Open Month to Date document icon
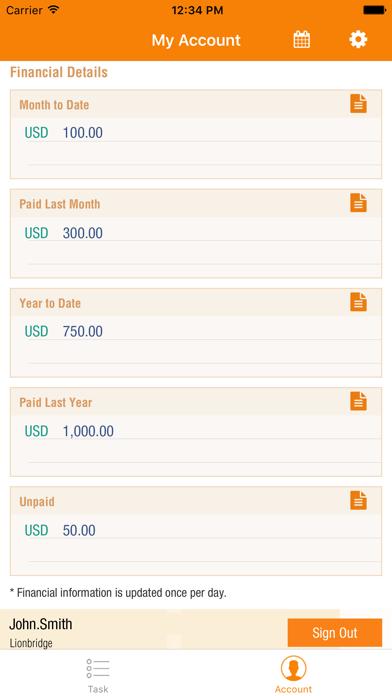This screenshot has width=392, height=696. (x=358, y=104)
